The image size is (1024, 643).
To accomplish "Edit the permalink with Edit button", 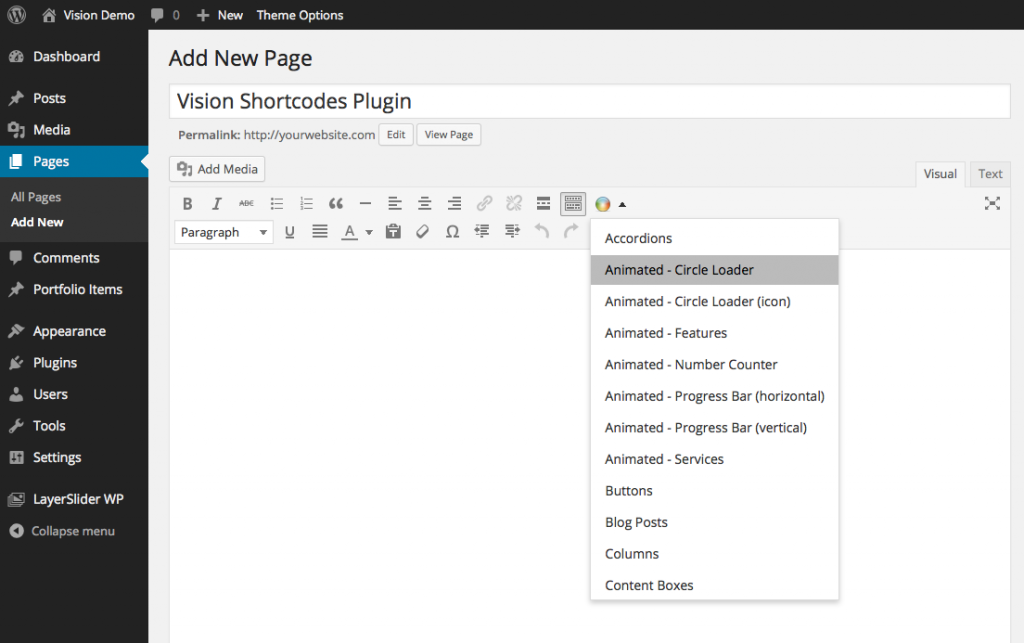I will tap(396, 134).
